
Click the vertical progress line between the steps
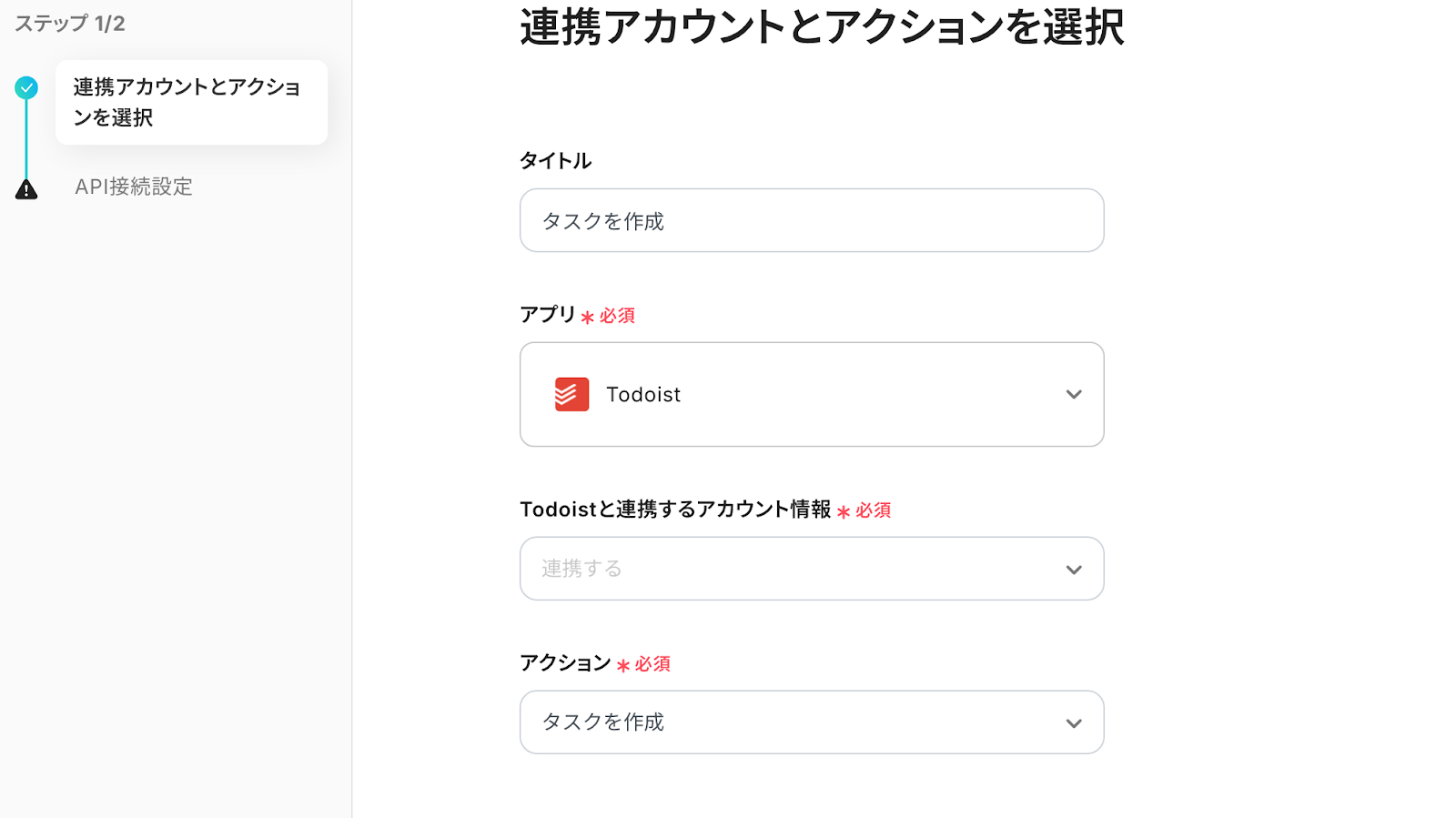[26, 138]
